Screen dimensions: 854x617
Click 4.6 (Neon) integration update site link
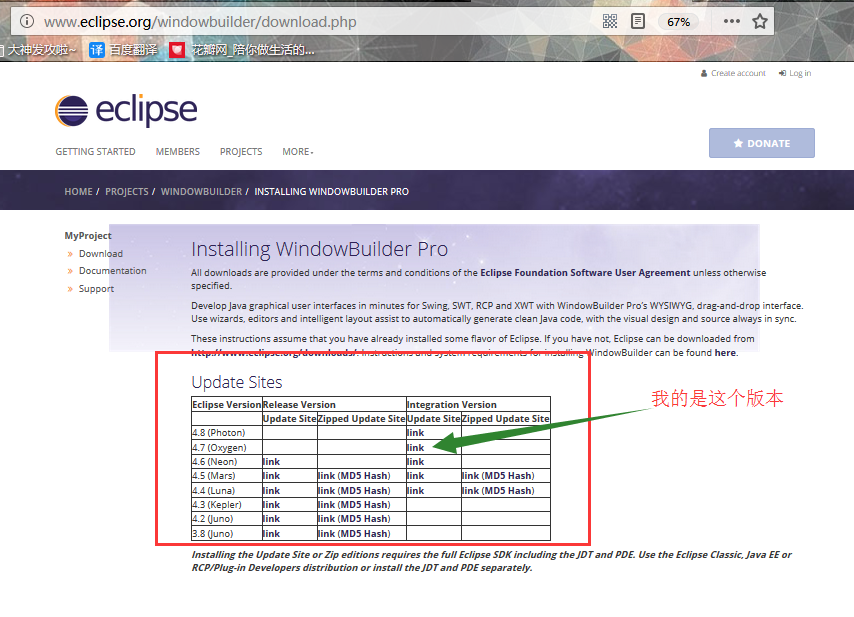point(415,462)
